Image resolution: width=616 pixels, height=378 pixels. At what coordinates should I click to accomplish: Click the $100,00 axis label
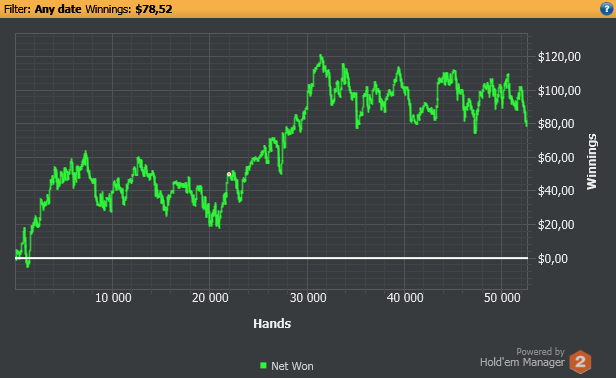pos(559,91)
